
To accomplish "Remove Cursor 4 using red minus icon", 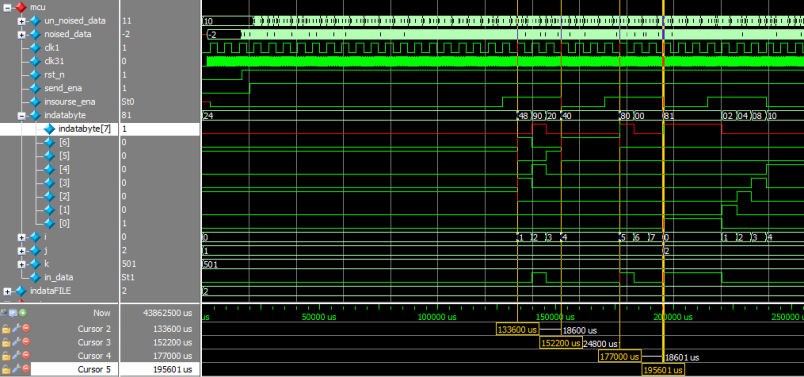I will click(26, 355).
